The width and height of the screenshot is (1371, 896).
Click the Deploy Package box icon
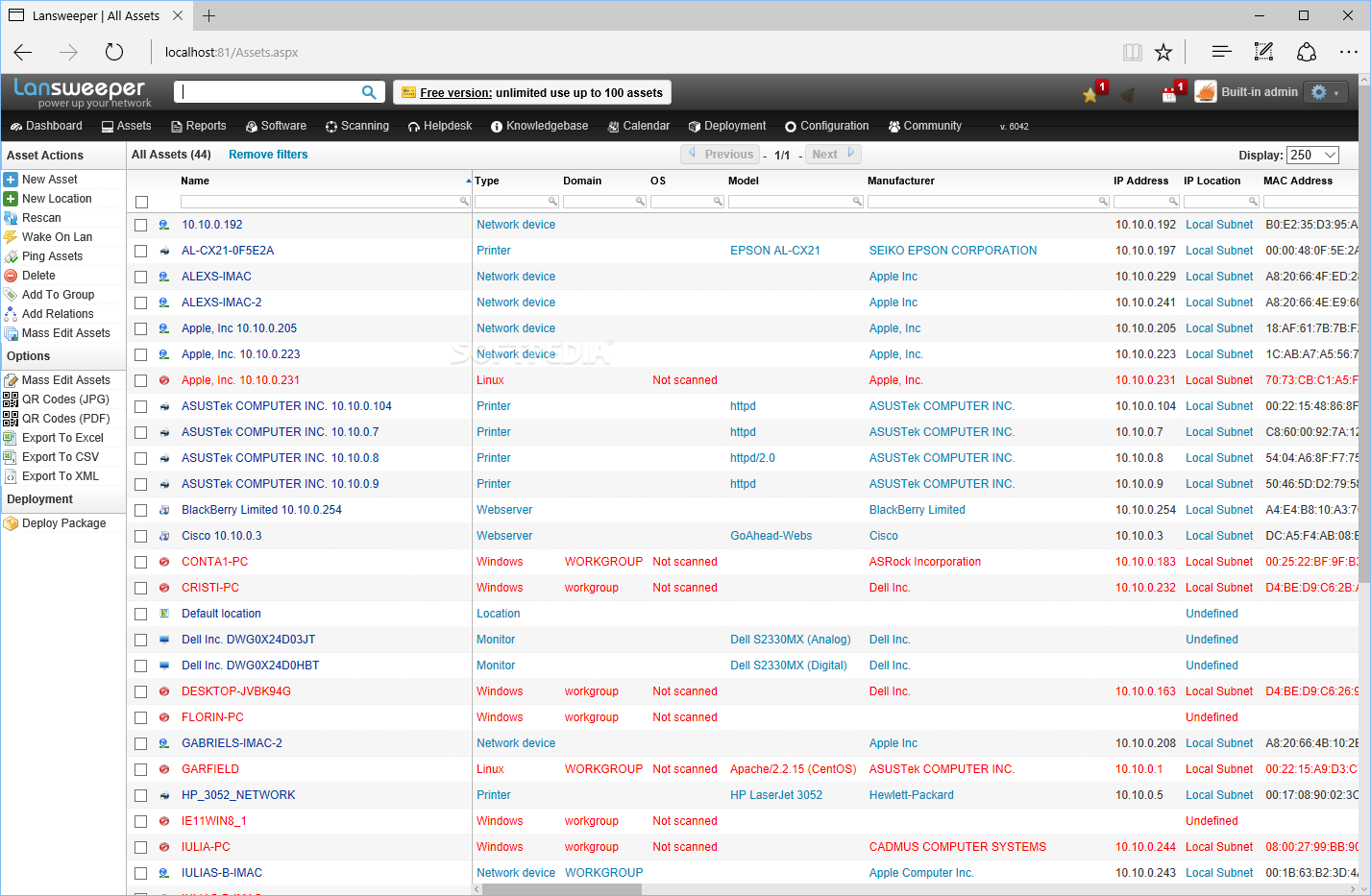point(11,523)
